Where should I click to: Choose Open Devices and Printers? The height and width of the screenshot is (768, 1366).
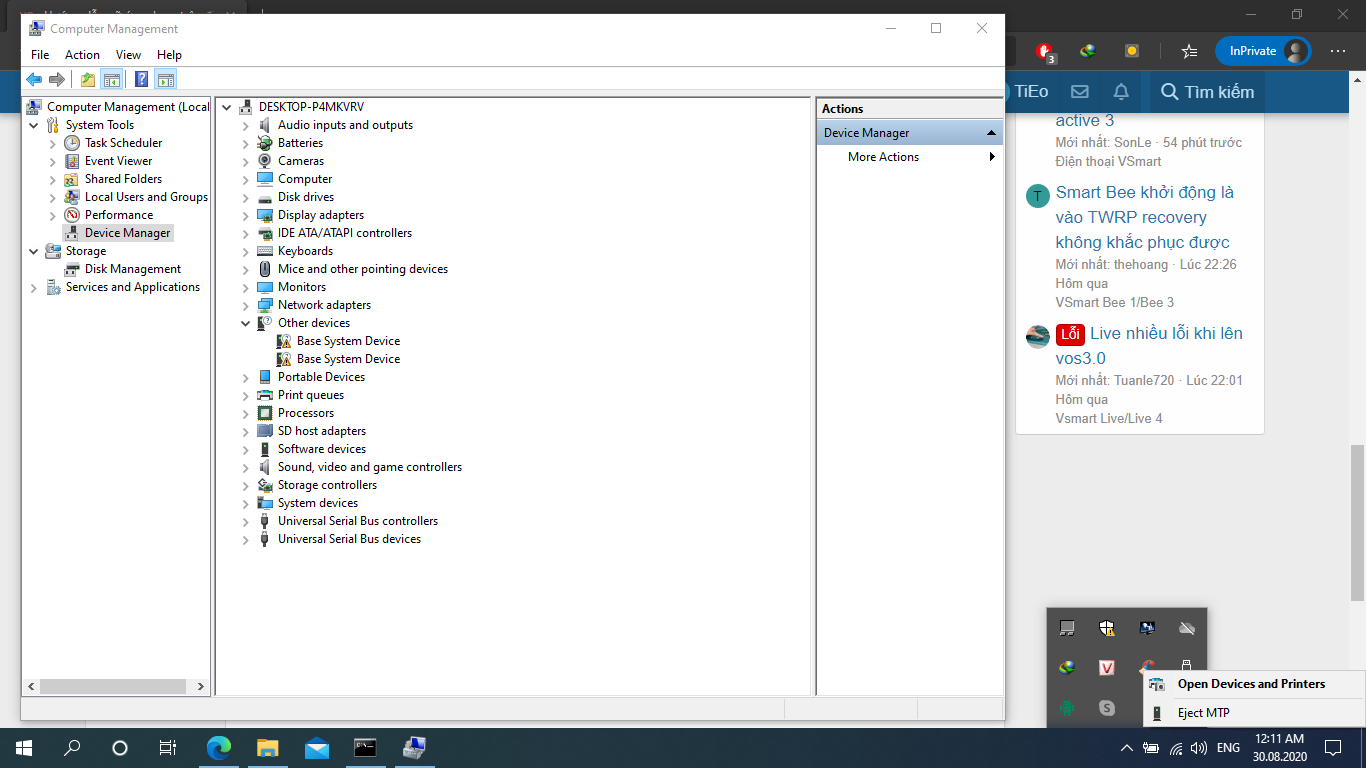[x=1251, y=684]
